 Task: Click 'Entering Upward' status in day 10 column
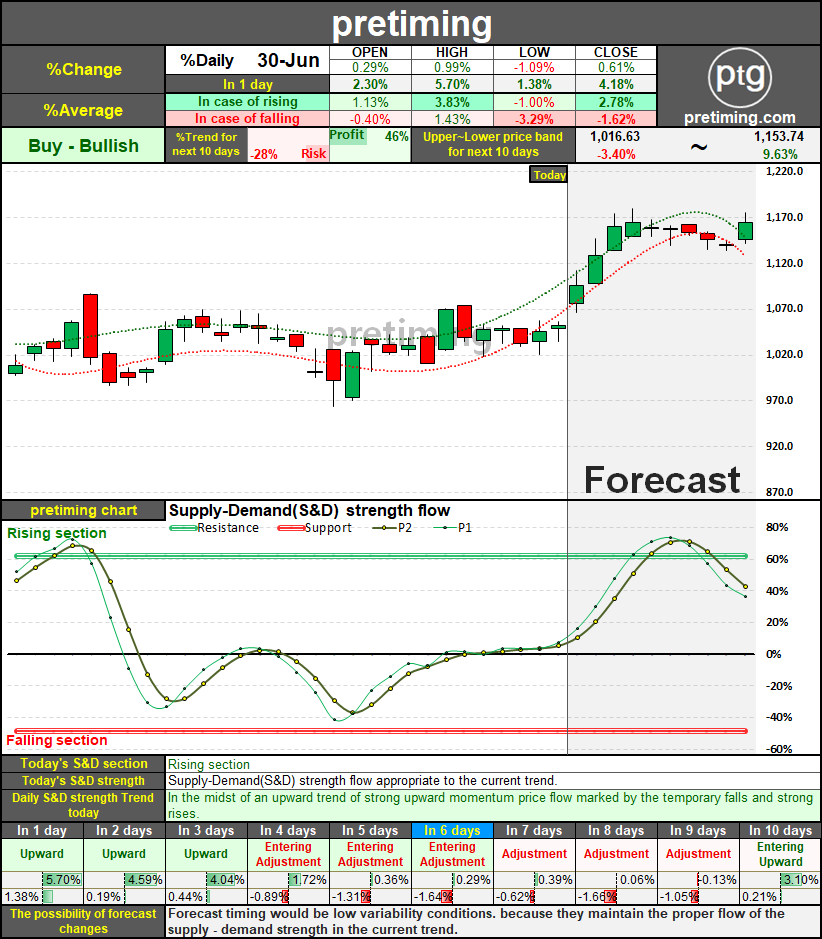(780, 855)
